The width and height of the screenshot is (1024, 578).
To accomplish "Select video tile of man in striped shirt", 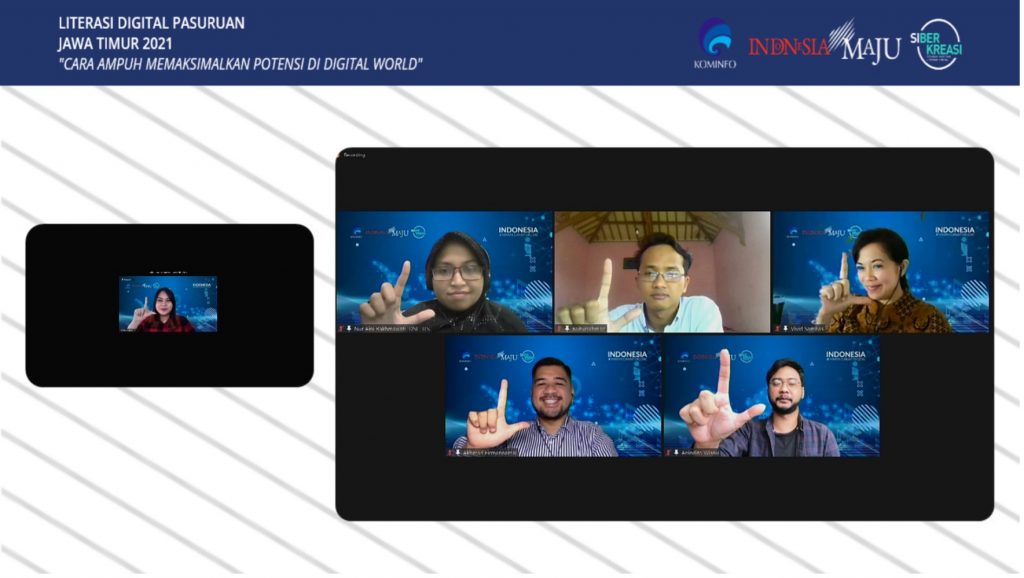I will tap(553, 395).
